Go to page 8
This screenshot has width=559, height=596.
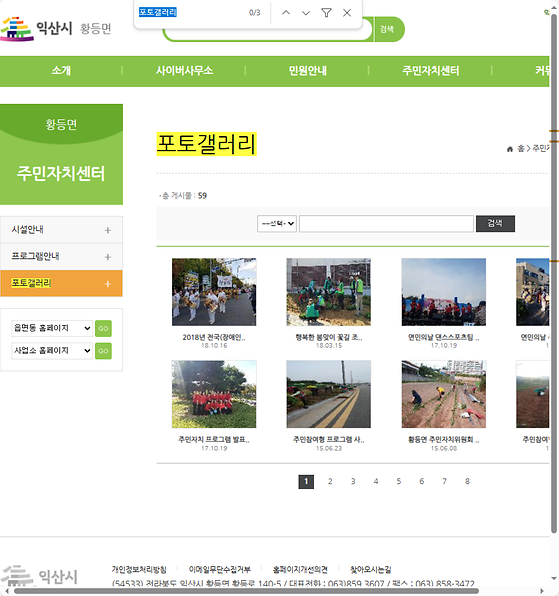[467, 482]
